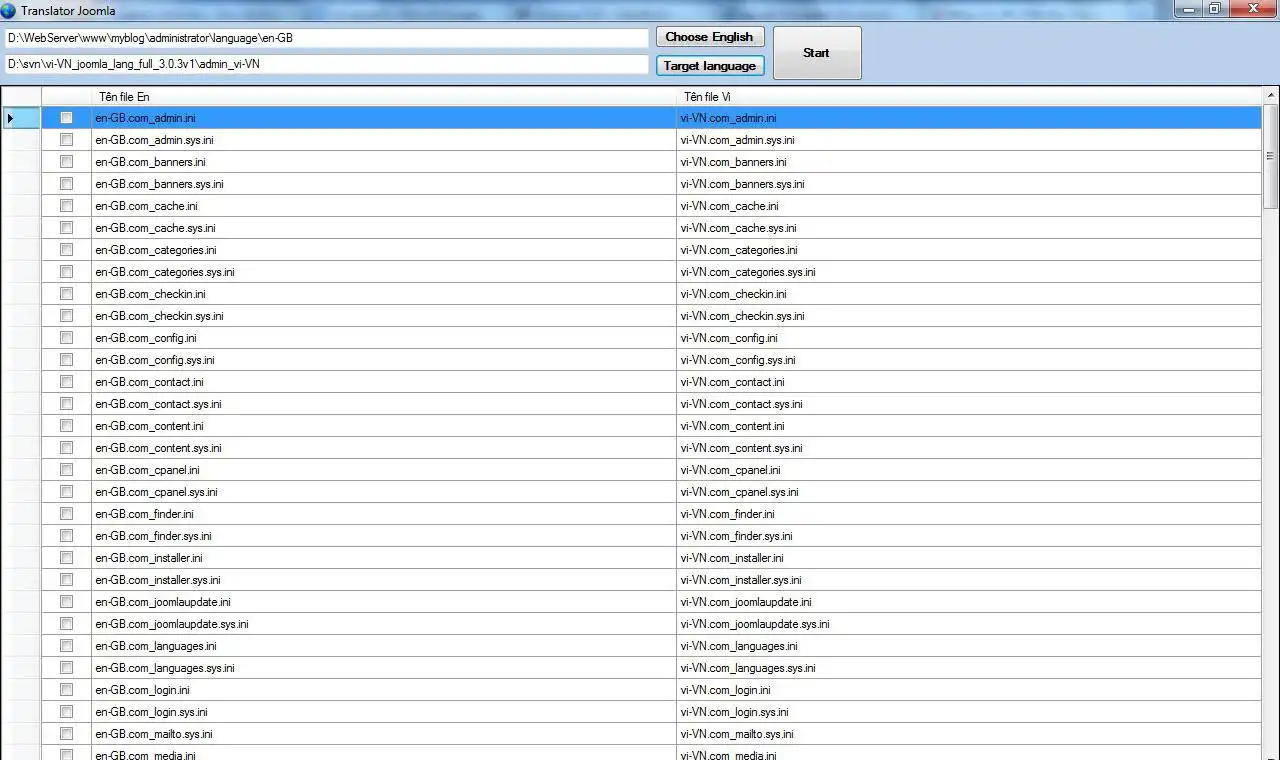Viewport: 1280px width, 760px height.
Task: Select the en-GB.com_contact.sys.ini cell
Action: coord(384,404)
